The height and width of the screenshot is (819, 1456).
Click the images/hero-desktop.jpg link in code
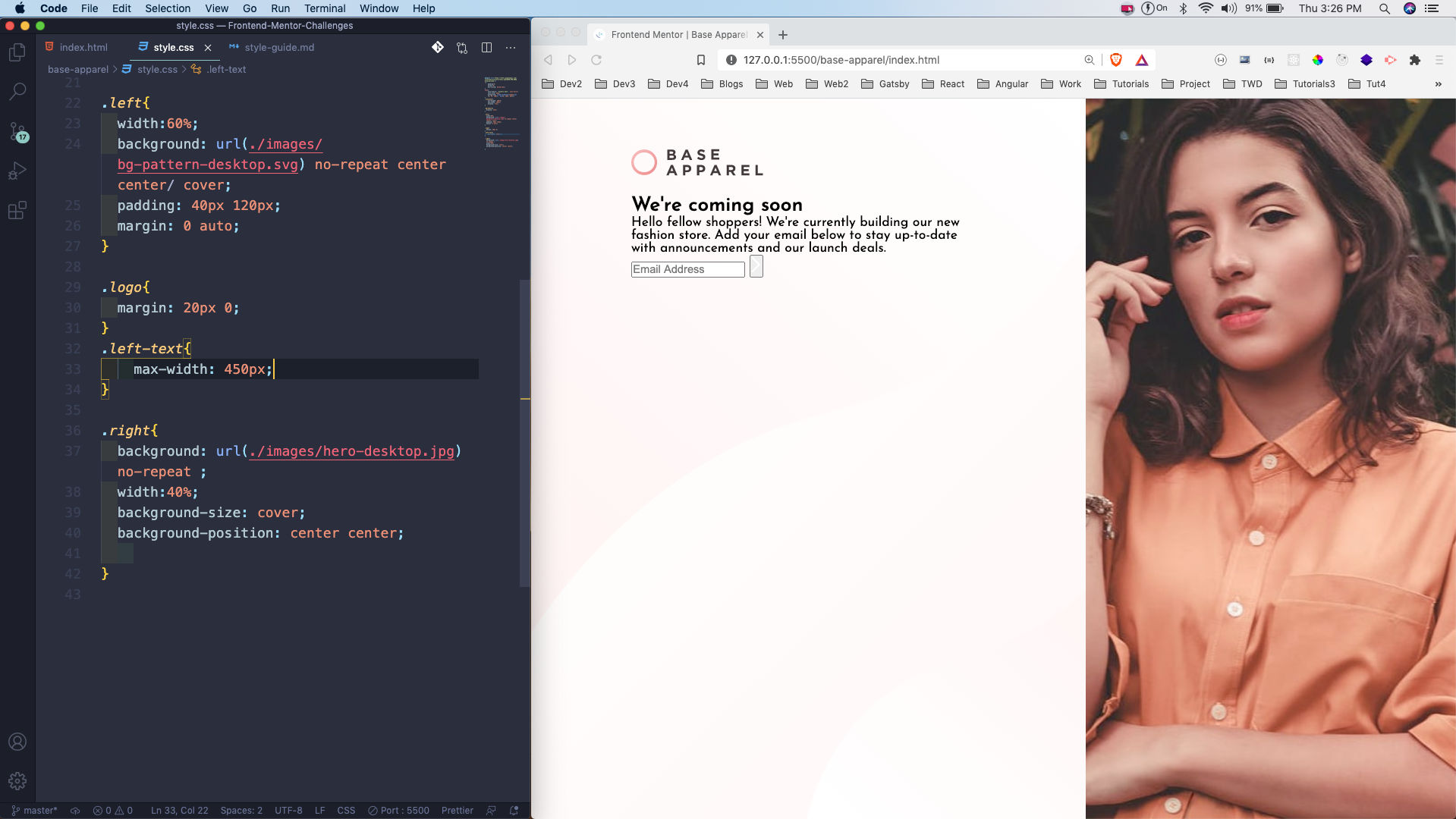coord(352,451)
